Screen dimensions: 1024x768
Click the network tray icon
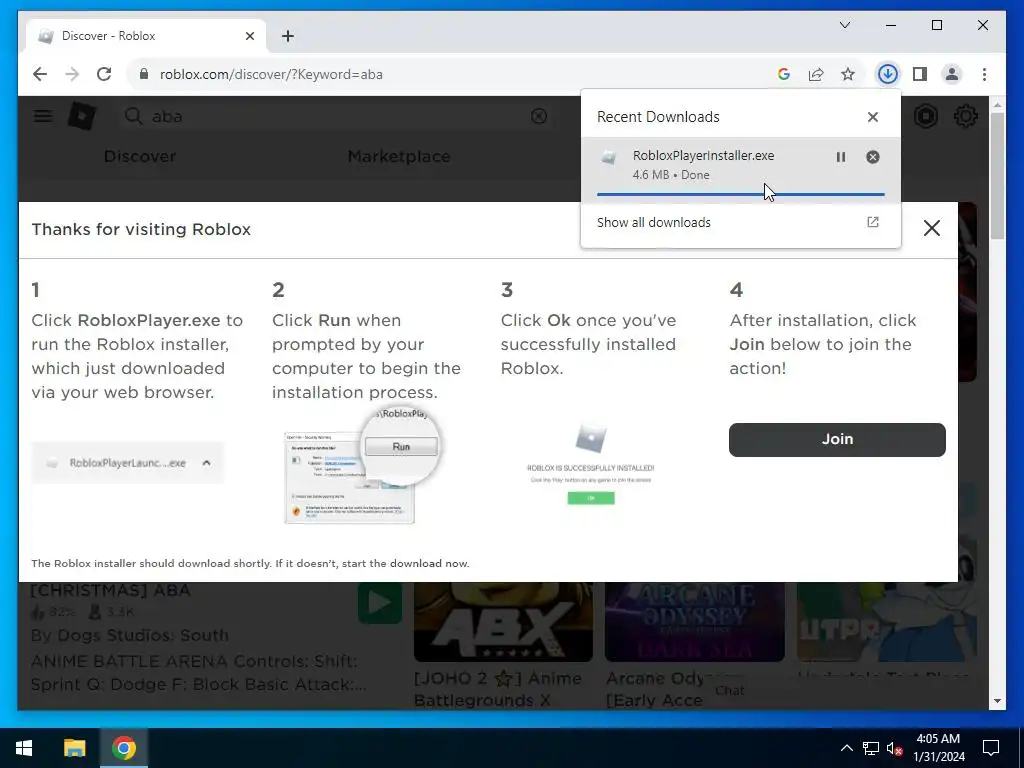[x=871, y=748]
